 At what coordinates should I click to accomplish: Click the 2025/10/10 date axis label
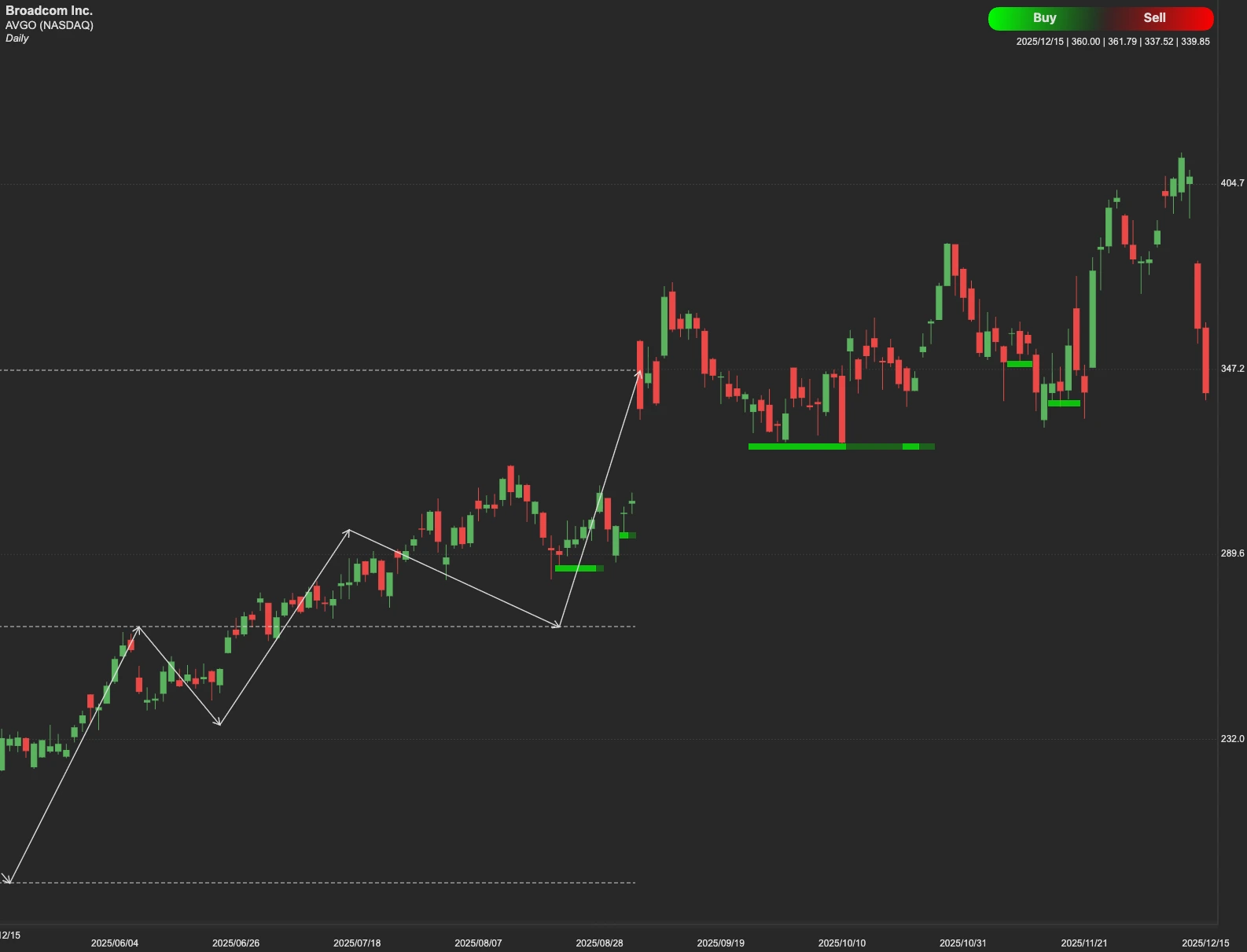(842, 943)
